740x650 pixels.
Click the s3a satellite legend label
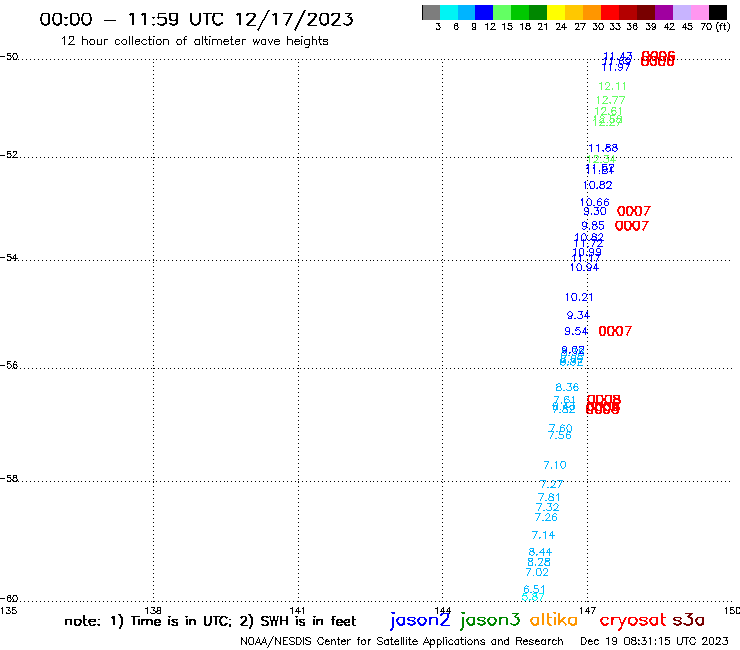pyautogui.click(x=688, y=620)
